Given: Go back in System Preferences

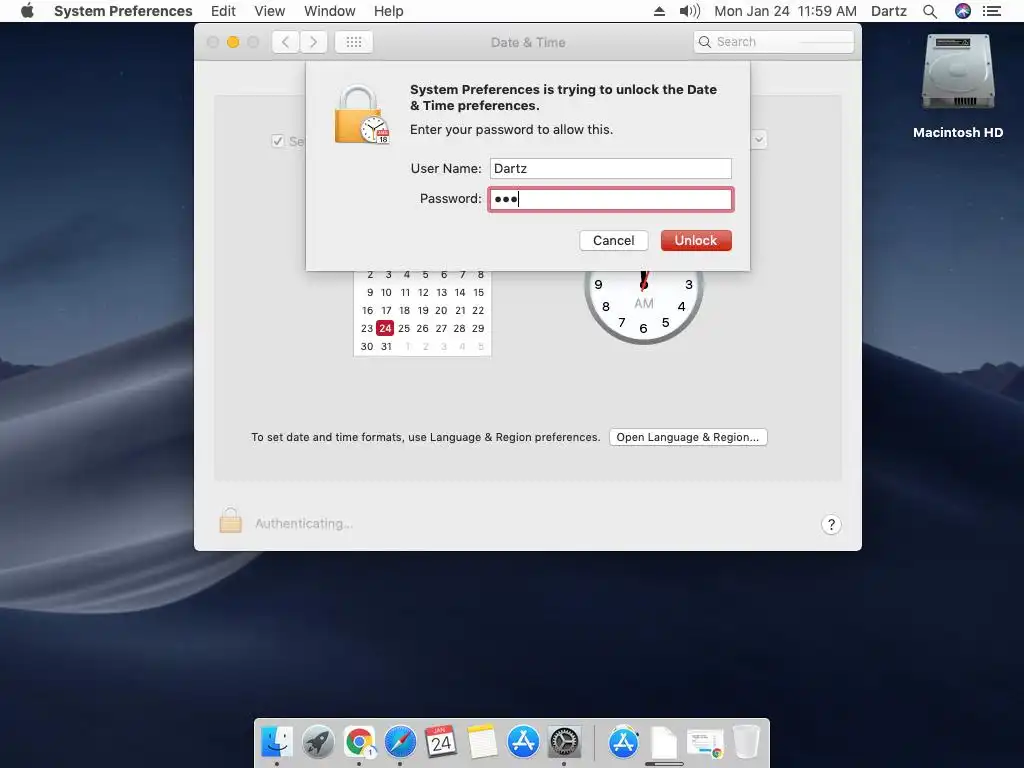Looking at the screenshot, I should [285, 42].
